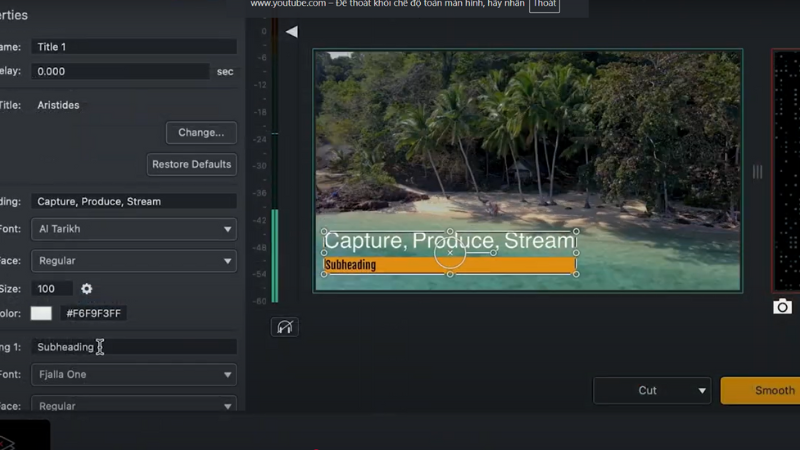Open the subheading Regular face dropdown
800x450 pixels.
click(x=134, y=404)
